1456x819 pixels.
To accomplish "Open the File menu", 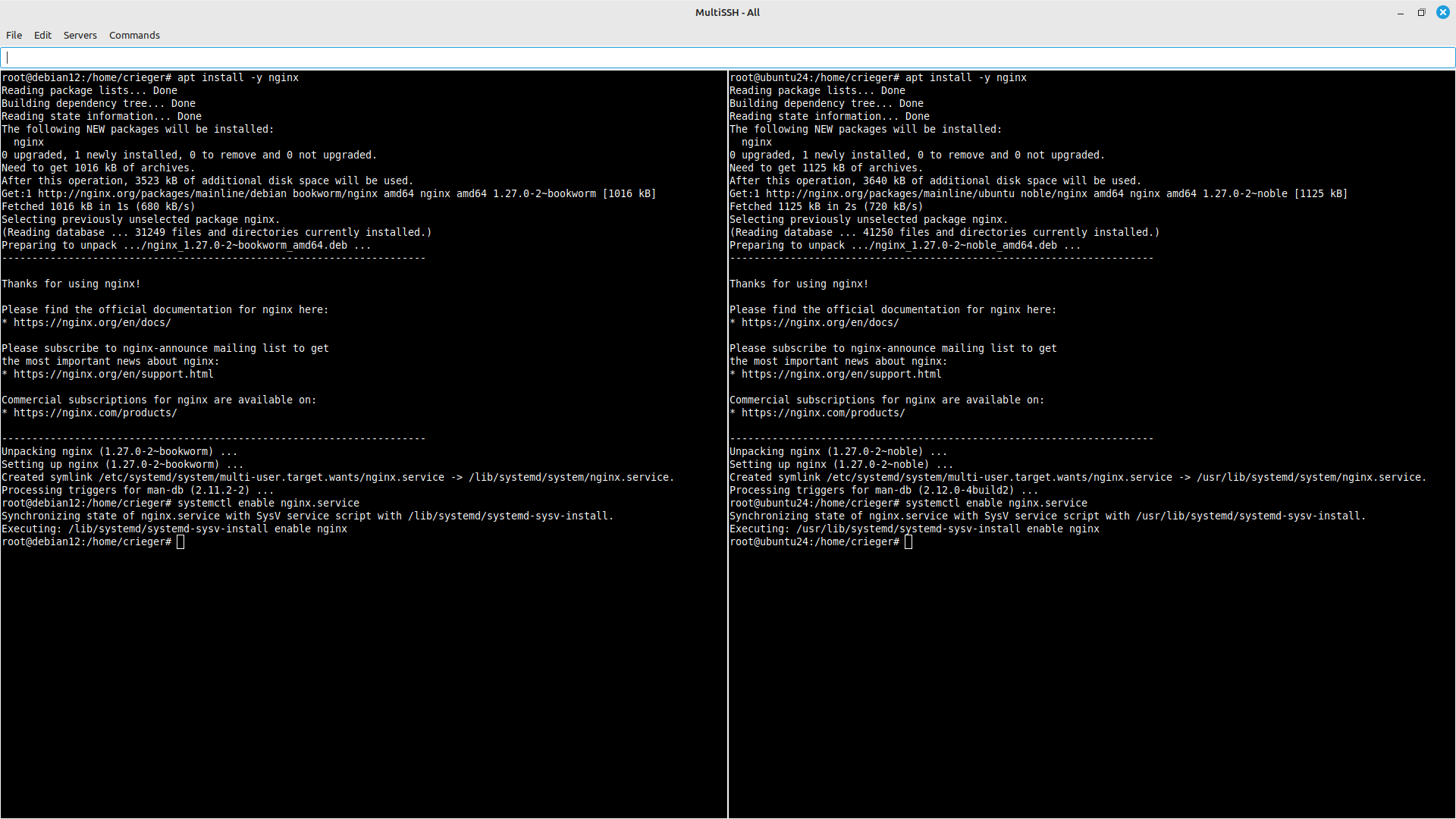I will pos(14,35).
